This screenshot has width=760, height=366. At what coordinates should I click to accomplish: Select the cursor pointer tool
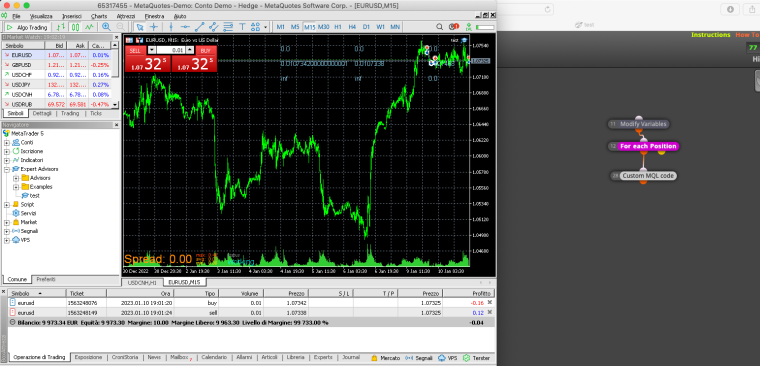click(x=140, y=27)
